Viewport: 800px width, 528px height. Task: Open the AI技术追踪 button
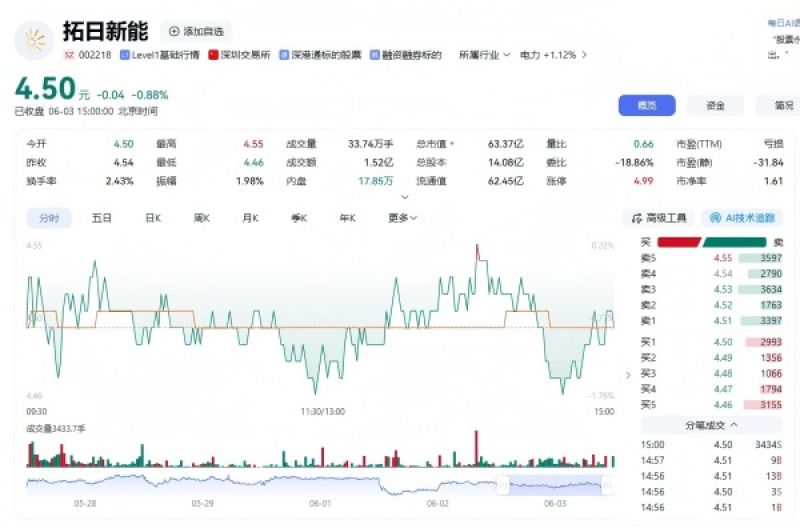(x=742, y=218)
